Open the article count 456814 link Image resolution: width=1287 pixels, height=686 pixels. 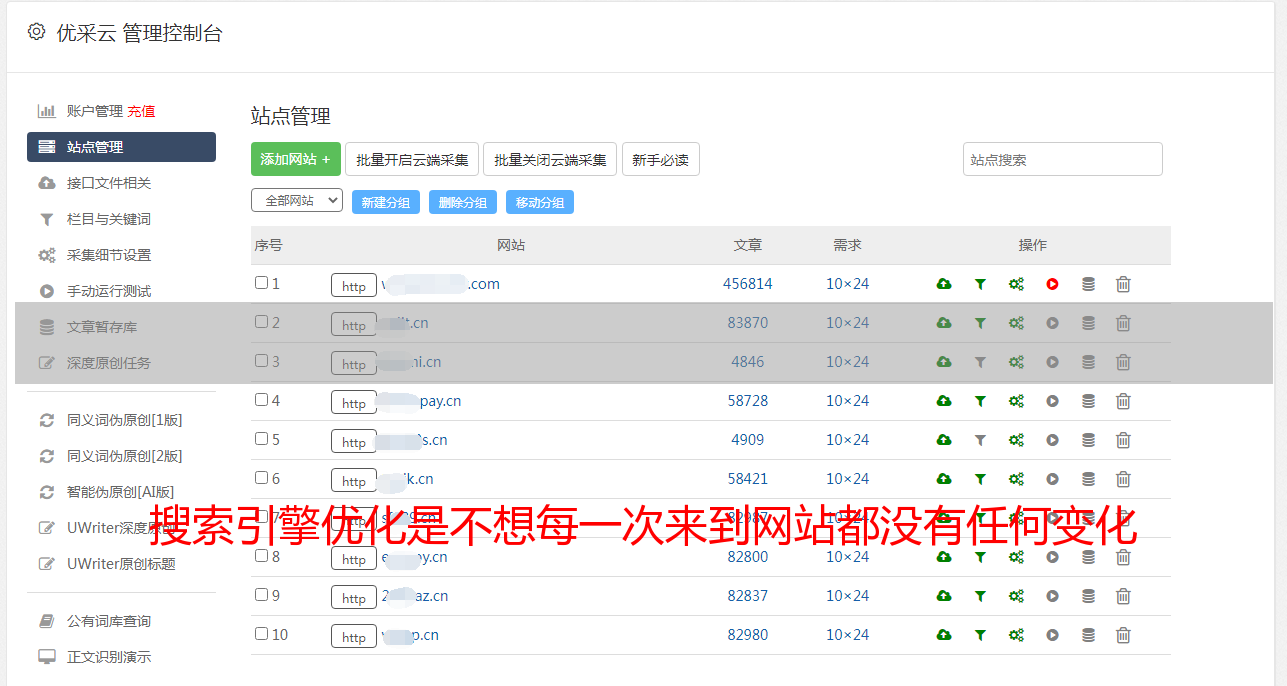pos(748,284)
